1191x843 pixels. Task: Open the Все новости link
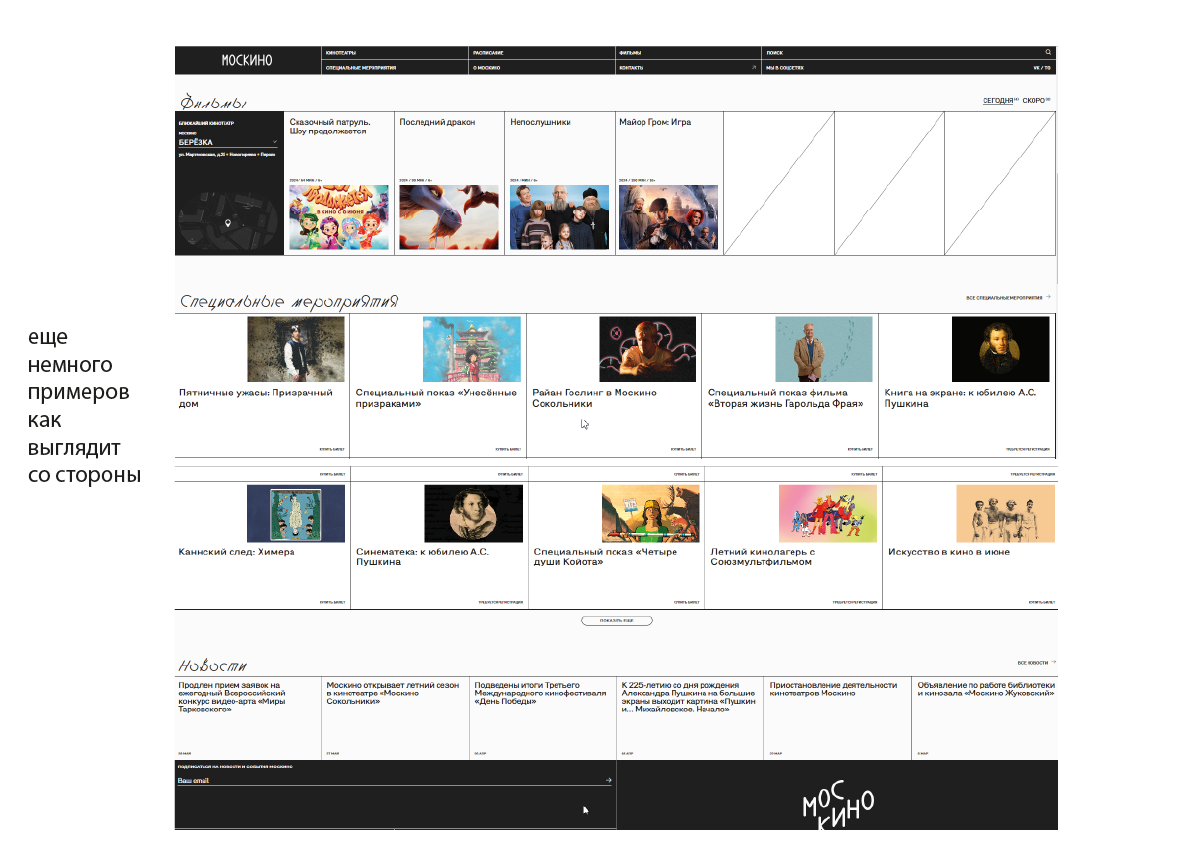pyautogui.click(x=1036, y=663)
